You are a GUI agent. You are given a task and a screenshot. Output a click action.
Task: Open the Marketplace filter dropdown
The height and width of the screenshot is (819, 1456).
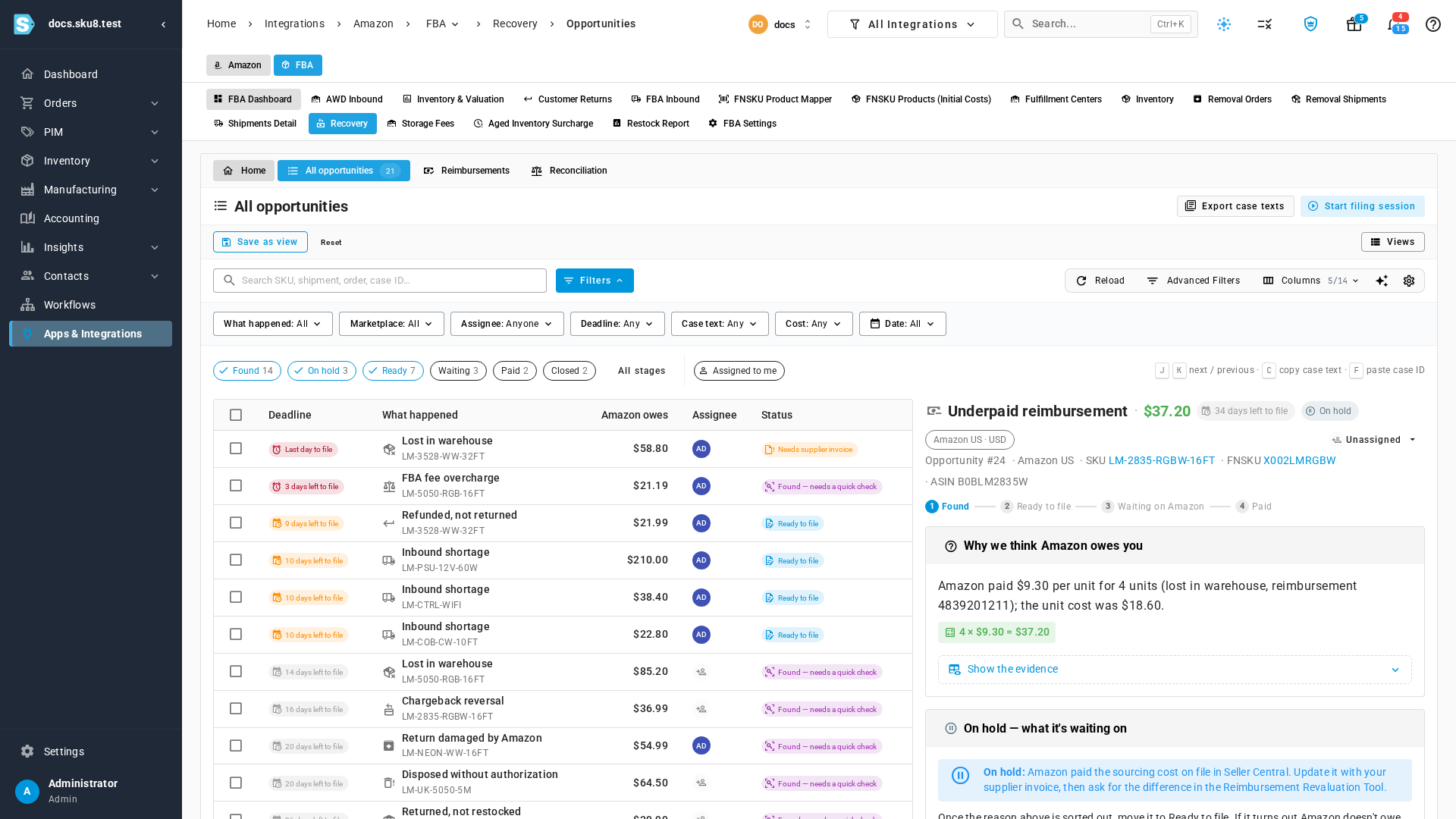point(391,324)
